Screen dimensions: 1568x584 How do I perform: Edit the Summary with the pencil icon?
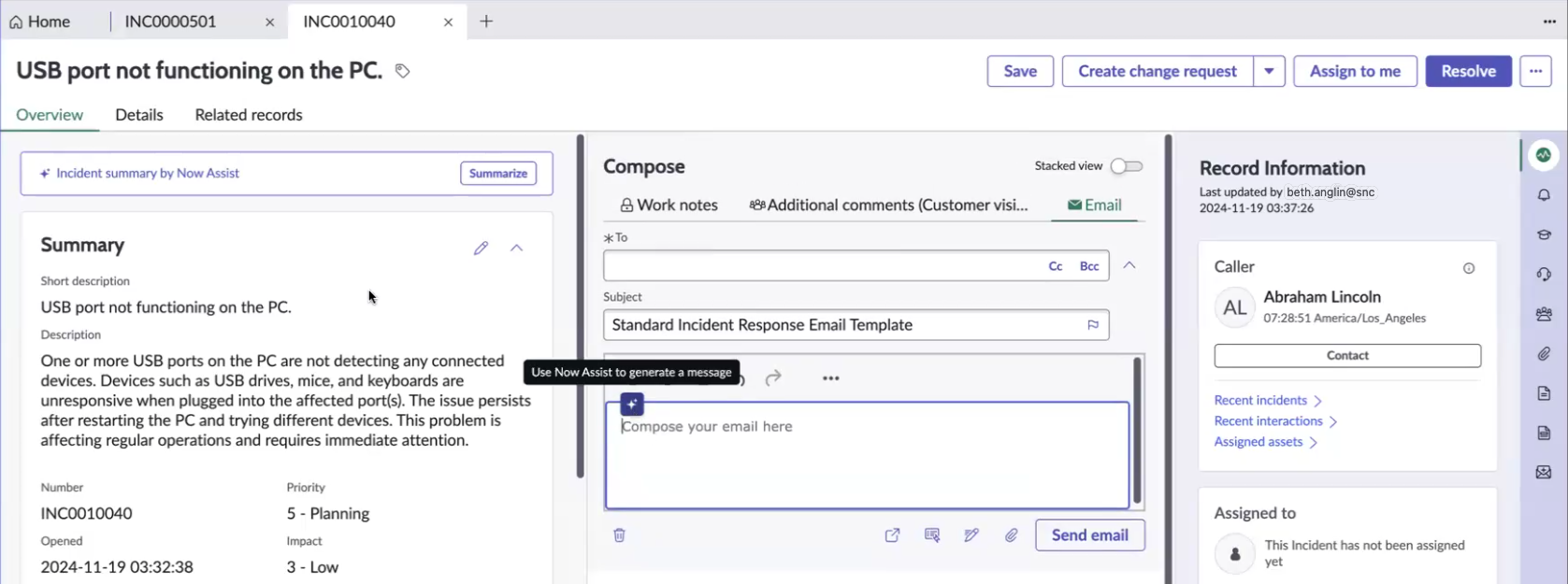tap(481, 248)
